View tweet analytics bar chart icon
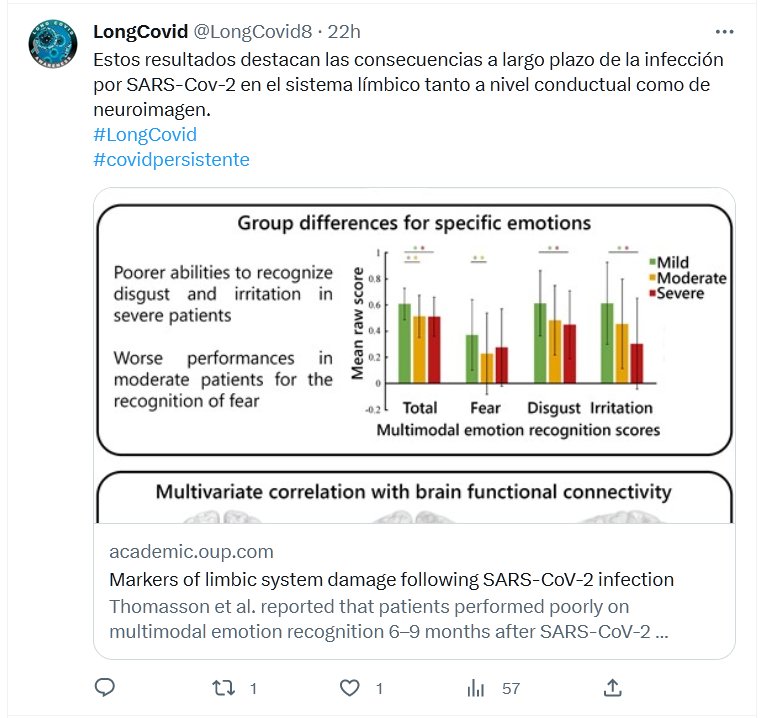Screen dimensions: 760x718 [x=477, y=687]
